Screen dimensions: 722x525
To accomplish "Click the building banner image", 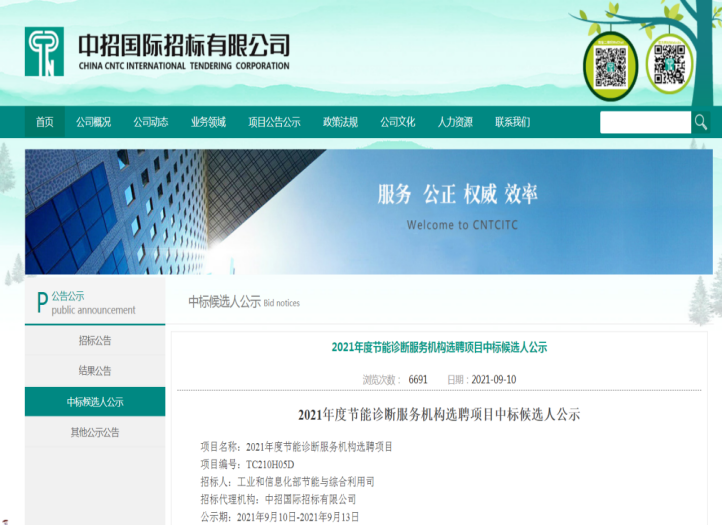I will [368, 212].
